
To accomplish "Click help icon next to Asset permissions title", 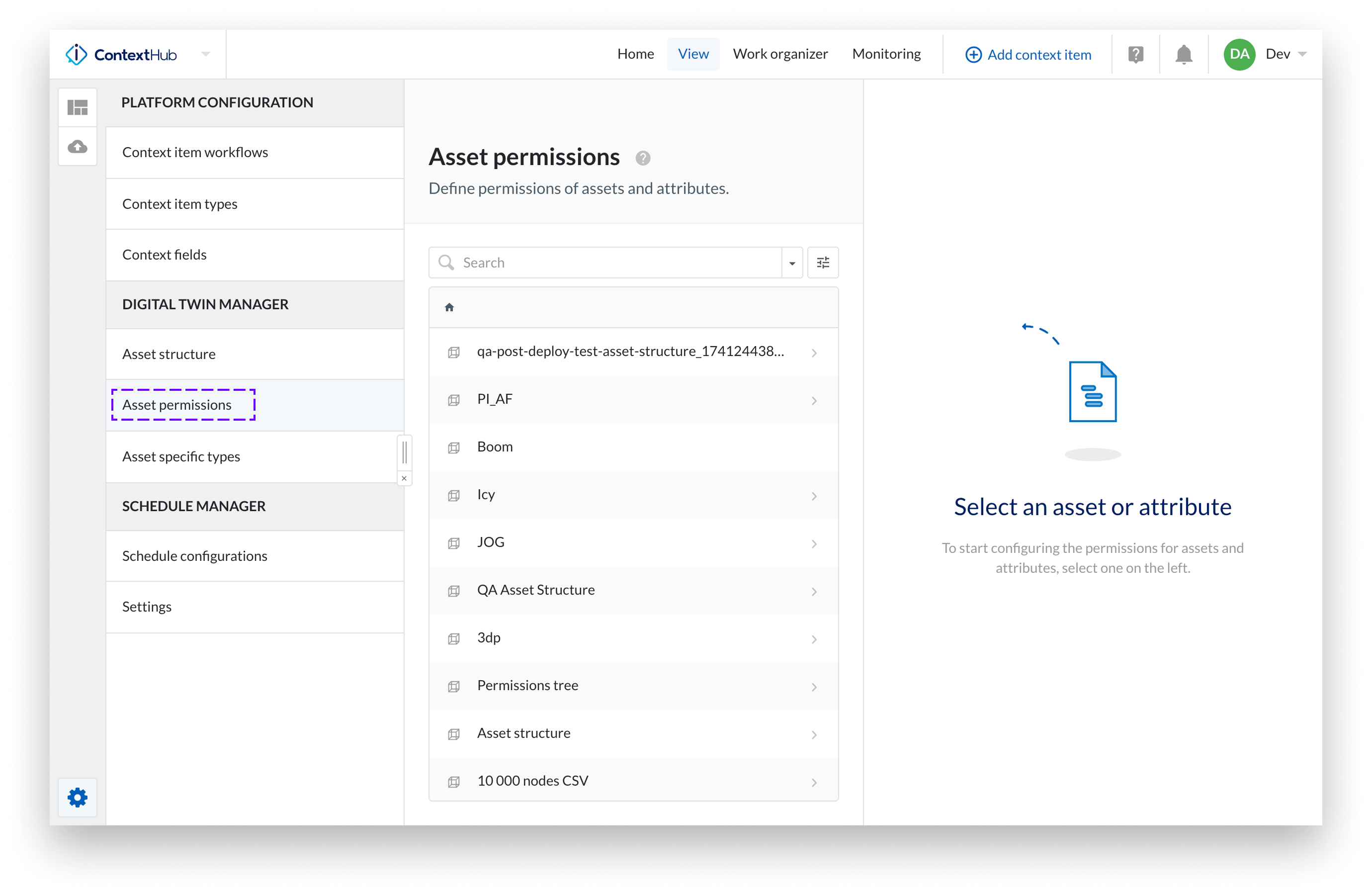I will pyautogui.click(x=643, y=158).
